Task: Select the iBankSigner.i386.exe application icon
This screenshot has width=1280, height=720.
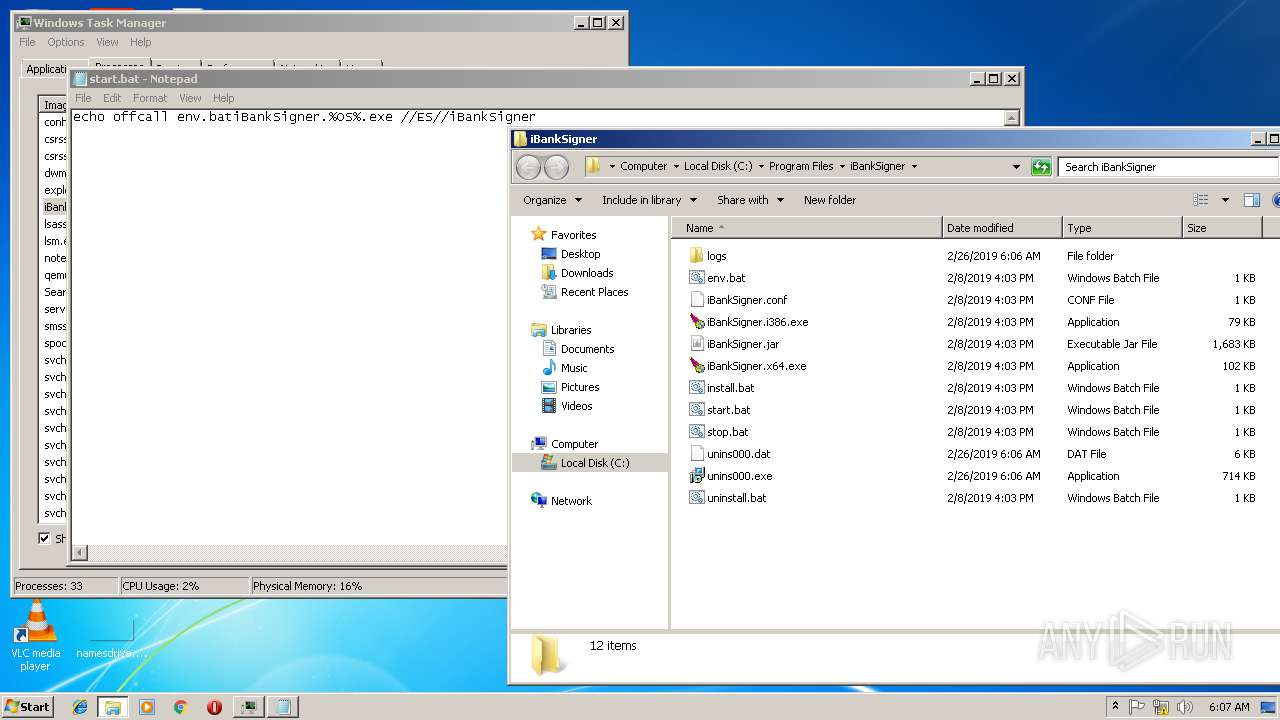Action: pyautogui.click(x=697, y=322)
